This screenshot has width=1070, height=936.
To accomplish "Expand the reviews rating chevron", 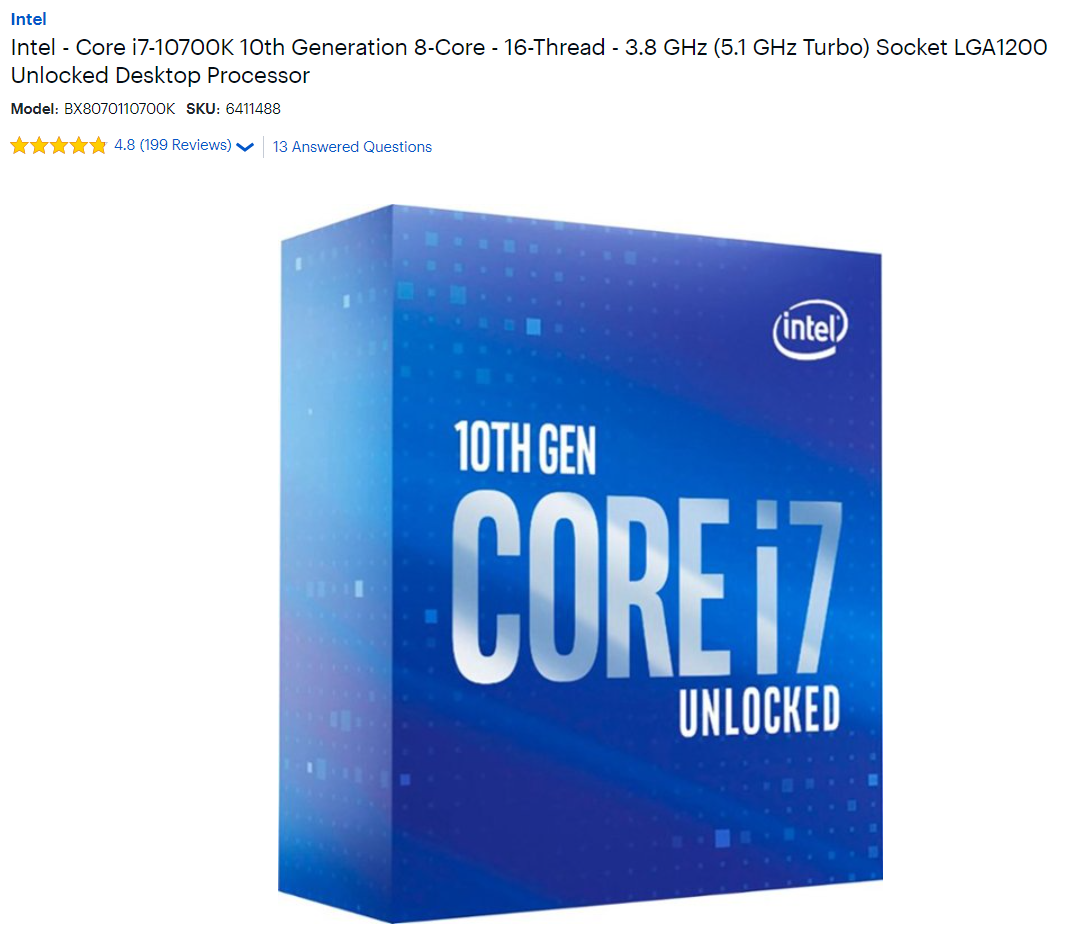I will 245,147.
